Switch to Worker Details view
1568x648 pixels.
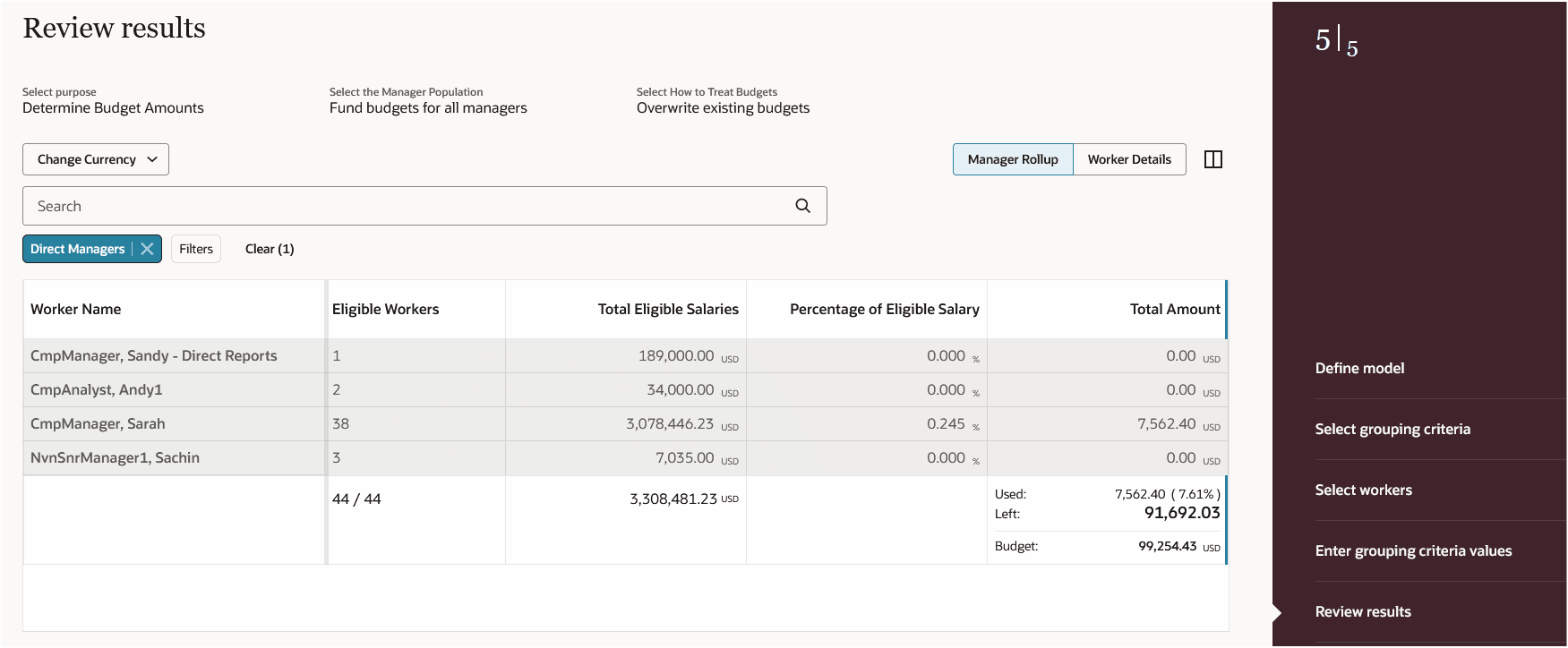pos(1129,159)
